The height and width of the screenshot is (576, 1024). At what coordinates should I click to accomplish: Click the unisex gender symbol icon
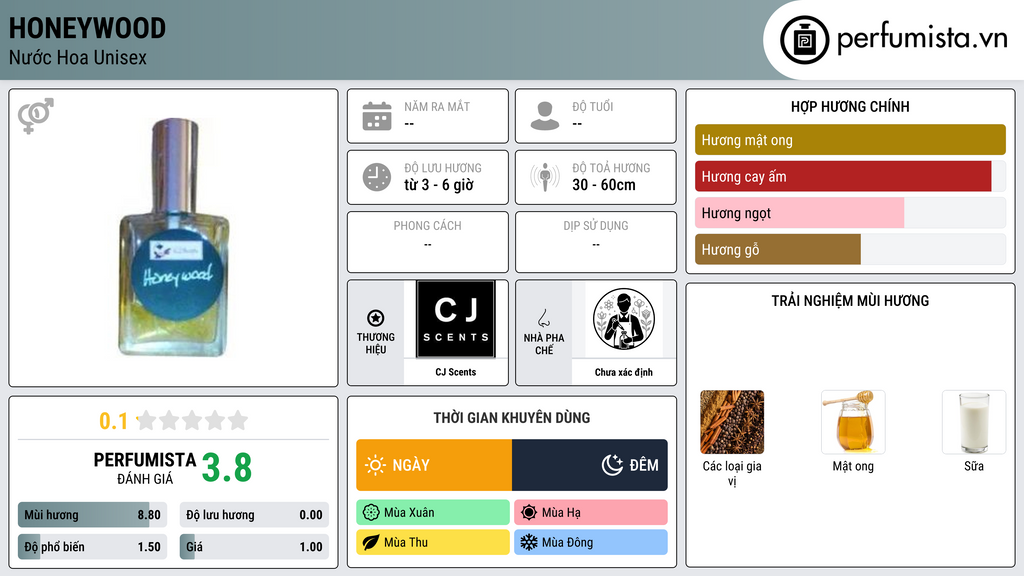35,116
